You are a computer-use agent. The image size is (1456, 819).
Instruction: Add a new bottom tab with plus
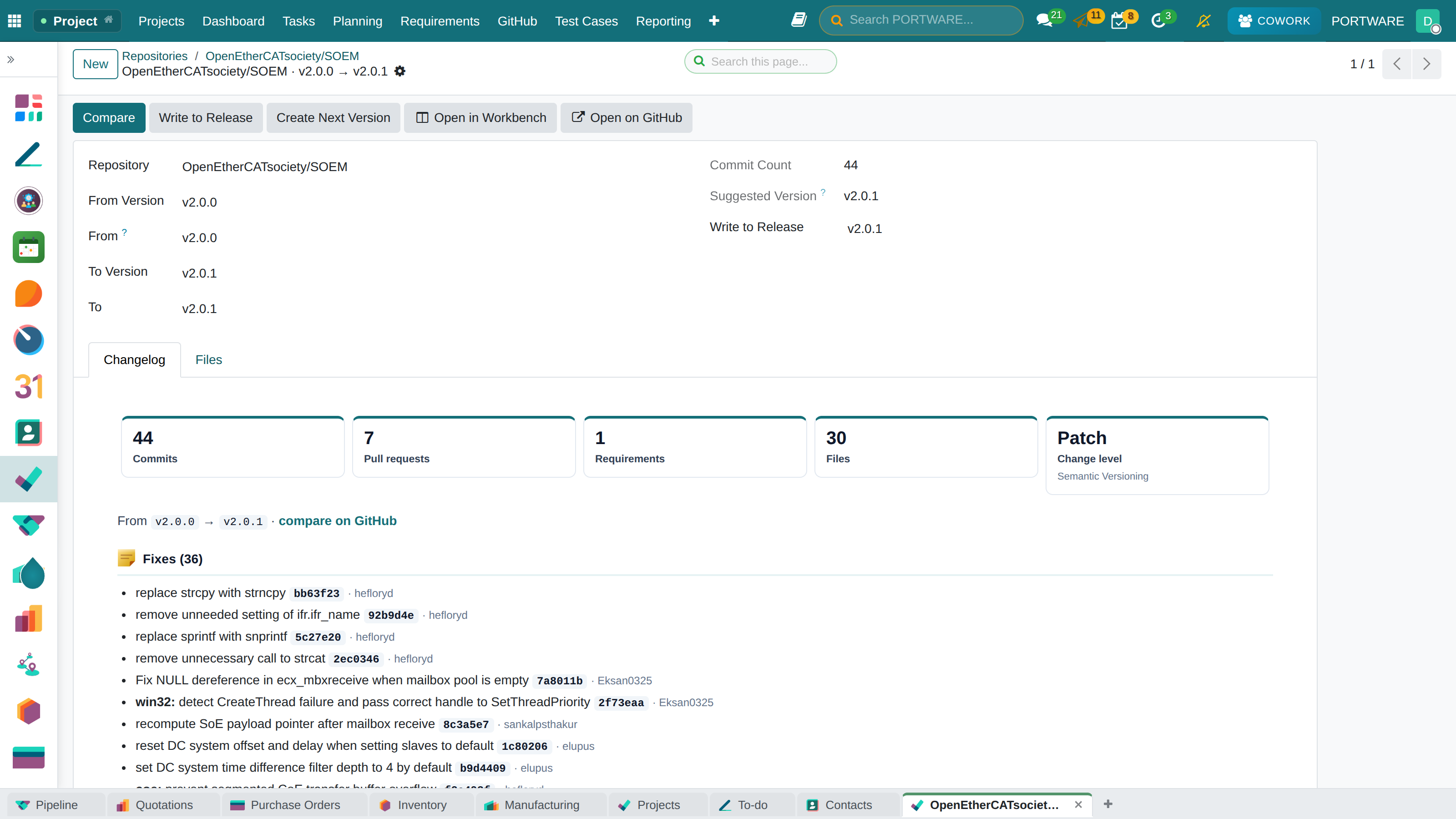click(1108, 804)
